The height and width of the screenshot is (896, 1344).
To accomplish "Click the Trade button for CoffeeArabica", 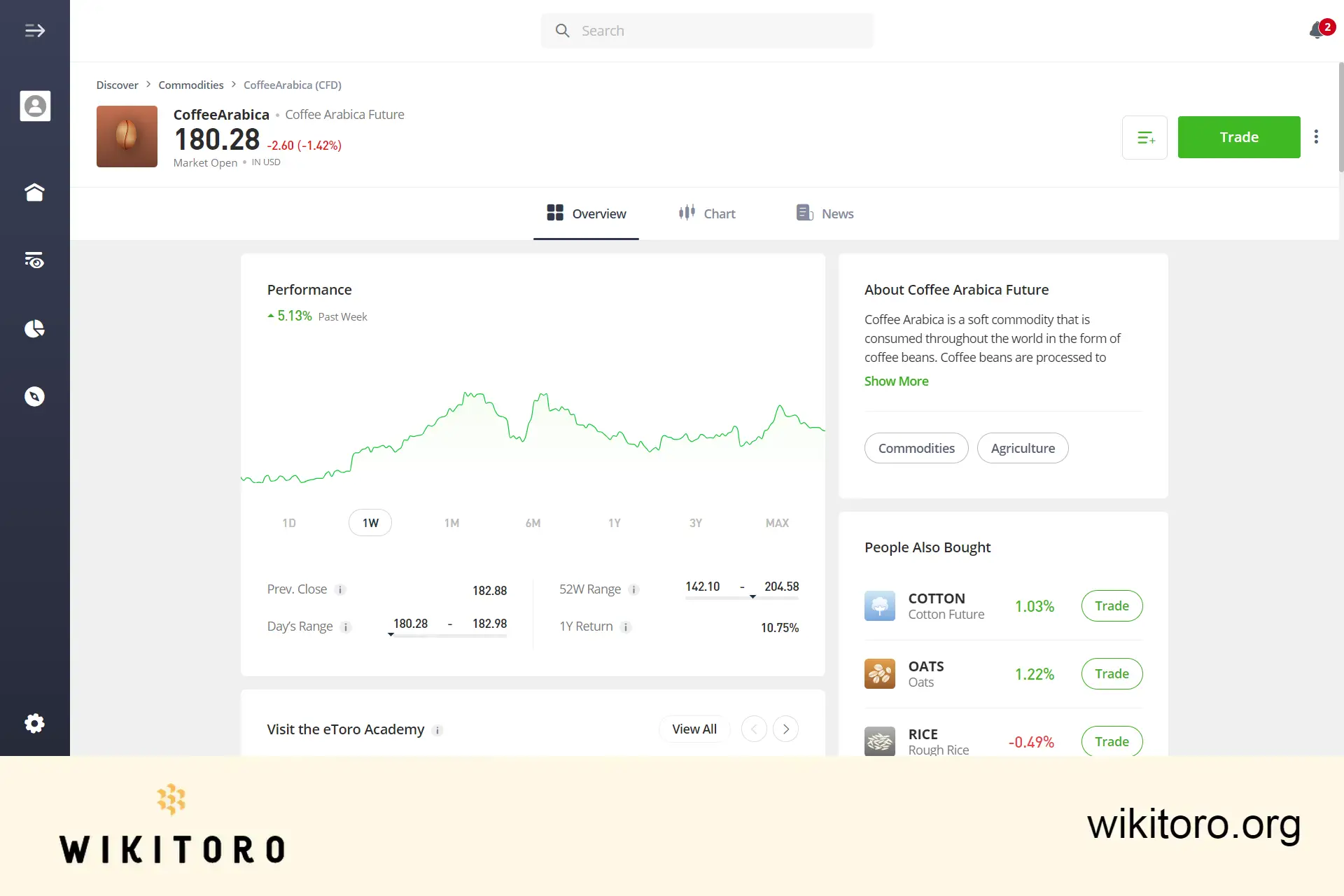I will (1238, 136).
